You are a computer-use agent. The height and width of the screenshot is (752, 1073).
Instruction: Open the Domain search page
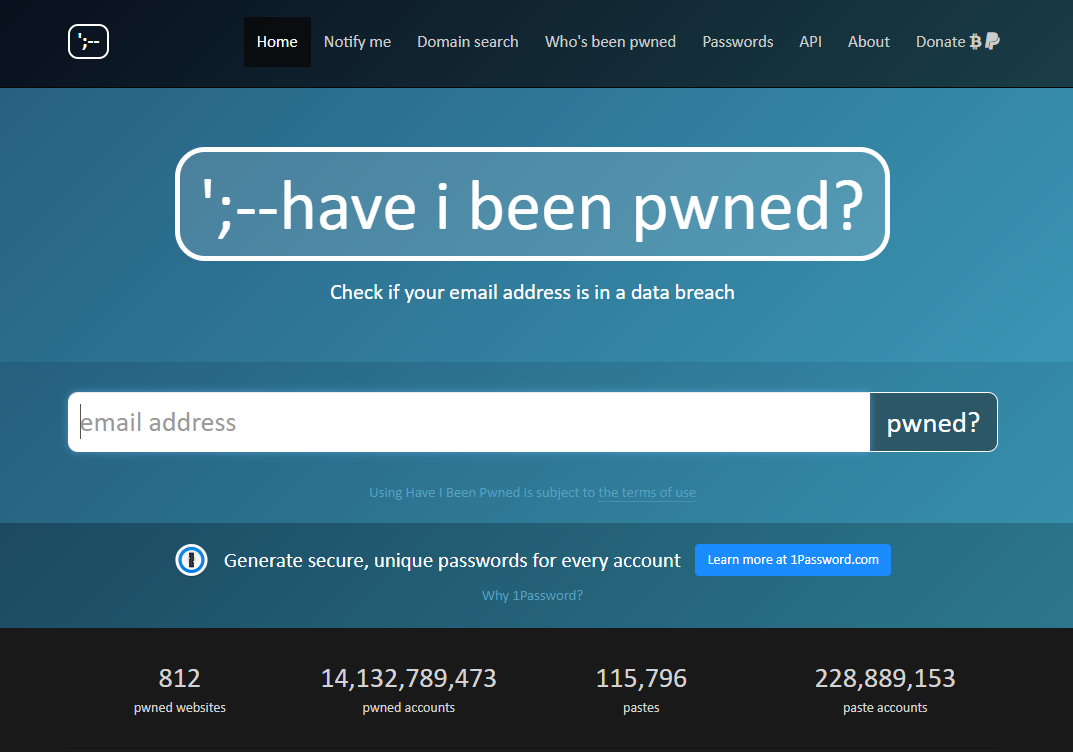click(467, 41)
